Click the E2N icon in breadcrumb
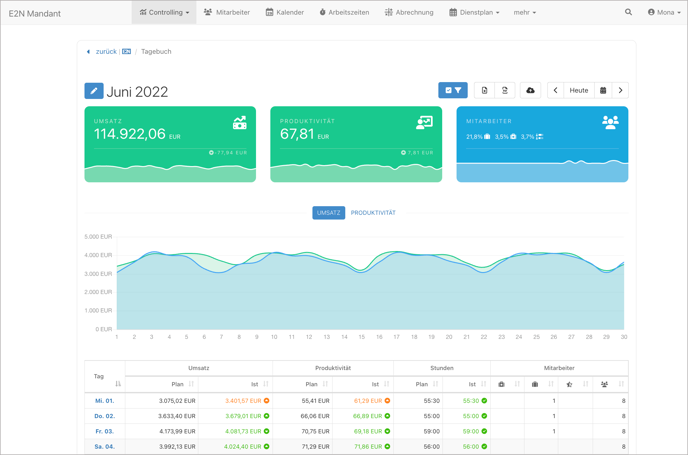688x455 pixels. click(x=126, y=51)
